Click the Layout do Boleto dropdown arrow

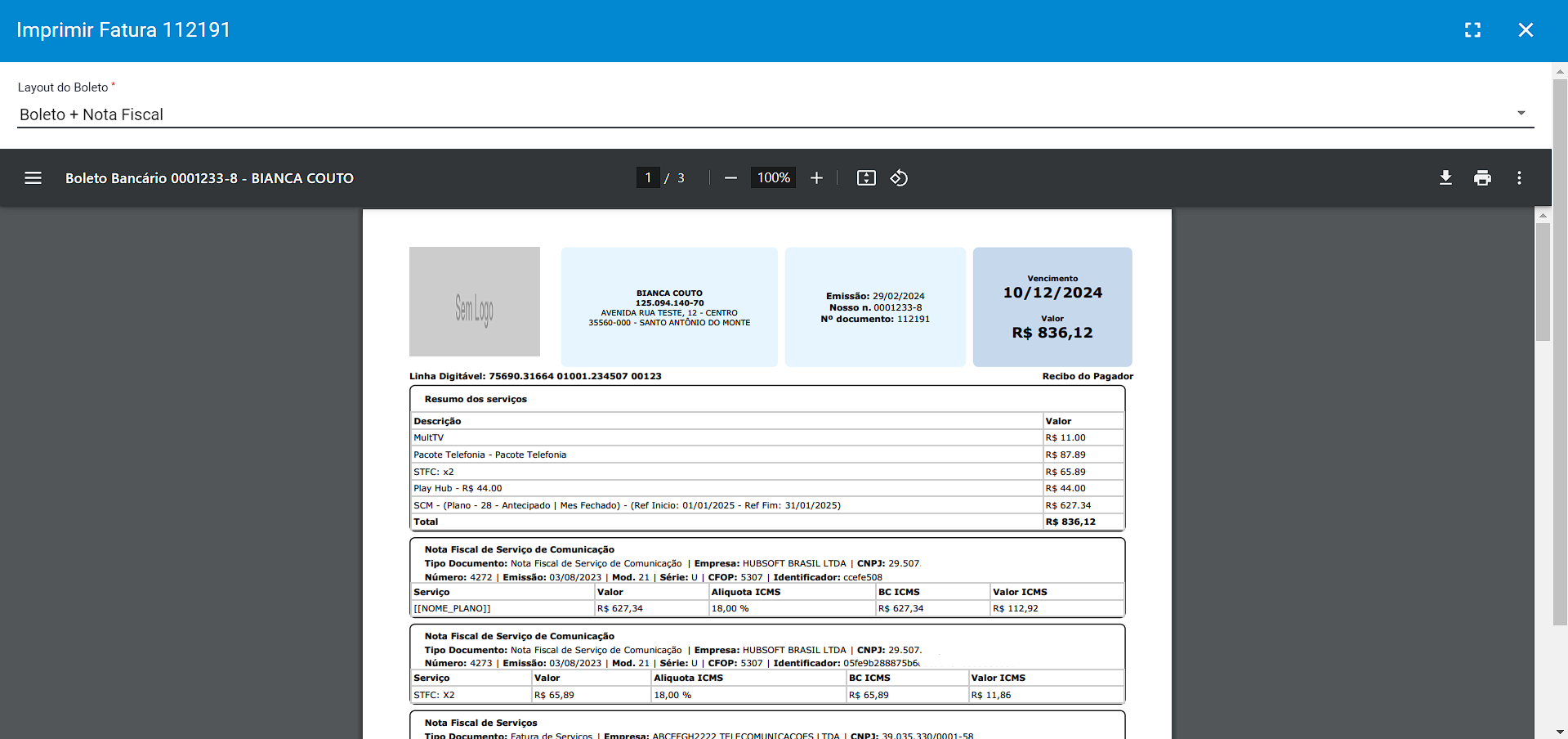[1521, 114]
